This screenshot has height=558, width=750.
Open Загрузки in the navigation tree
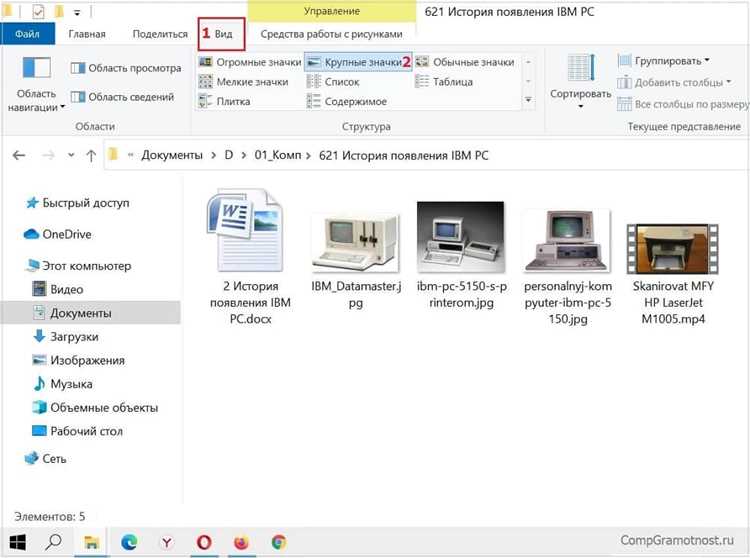(75, 337)
